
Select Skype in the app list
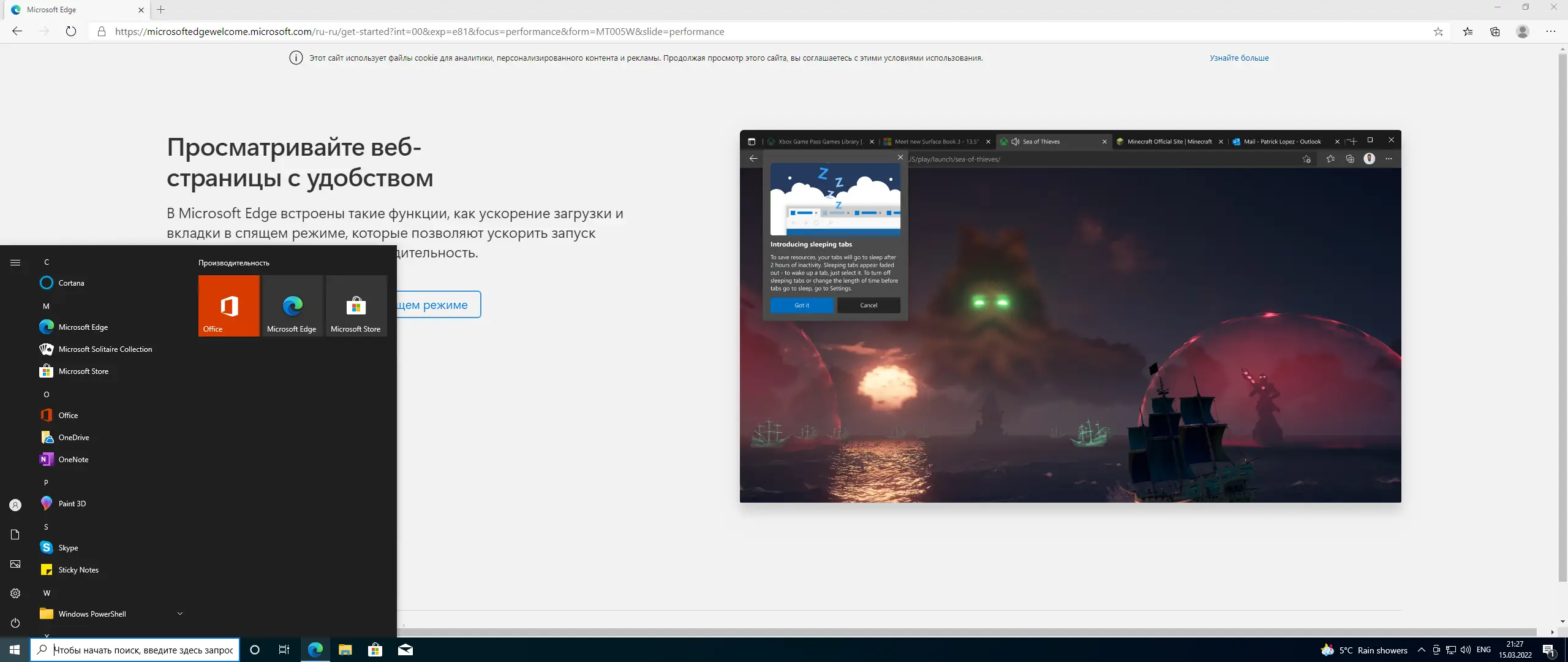tap(68, 547)
